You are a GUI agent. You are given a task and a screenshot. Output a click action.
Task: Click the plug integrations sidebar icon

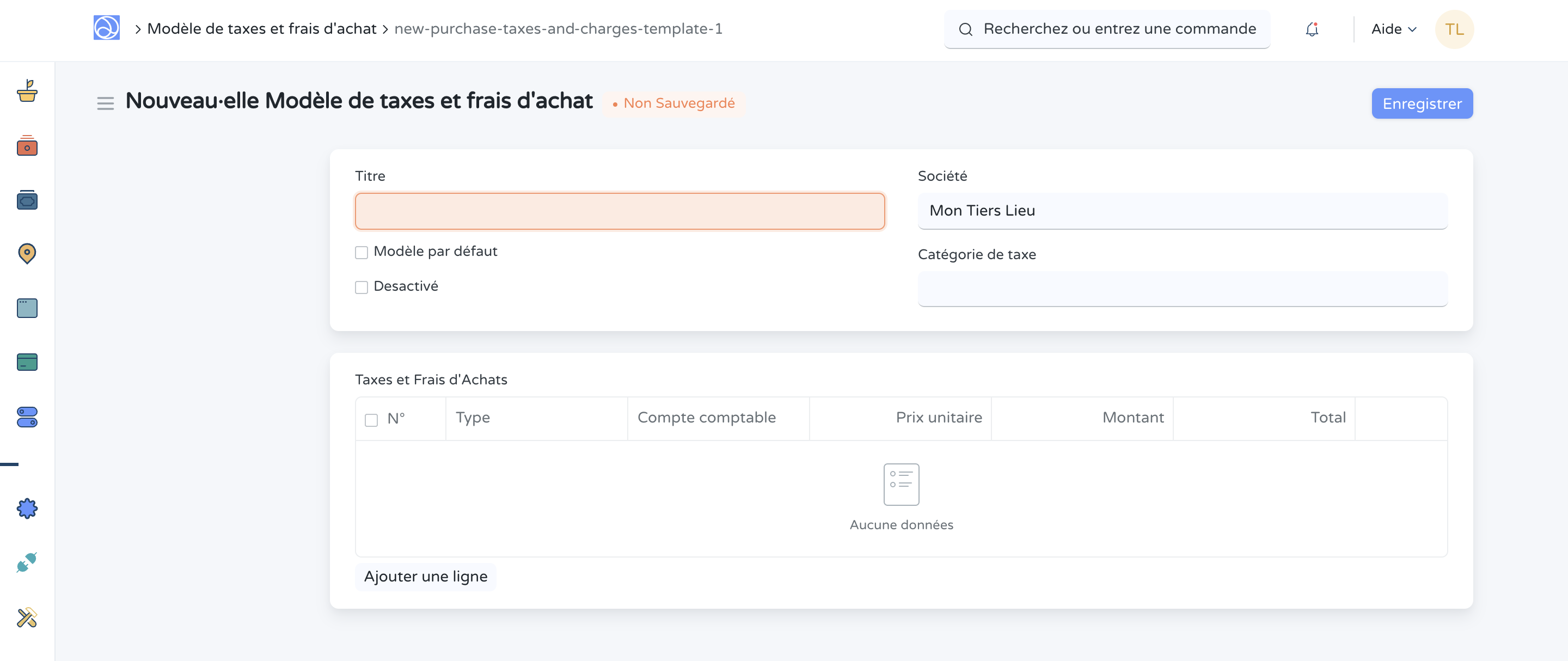(27, 562)
